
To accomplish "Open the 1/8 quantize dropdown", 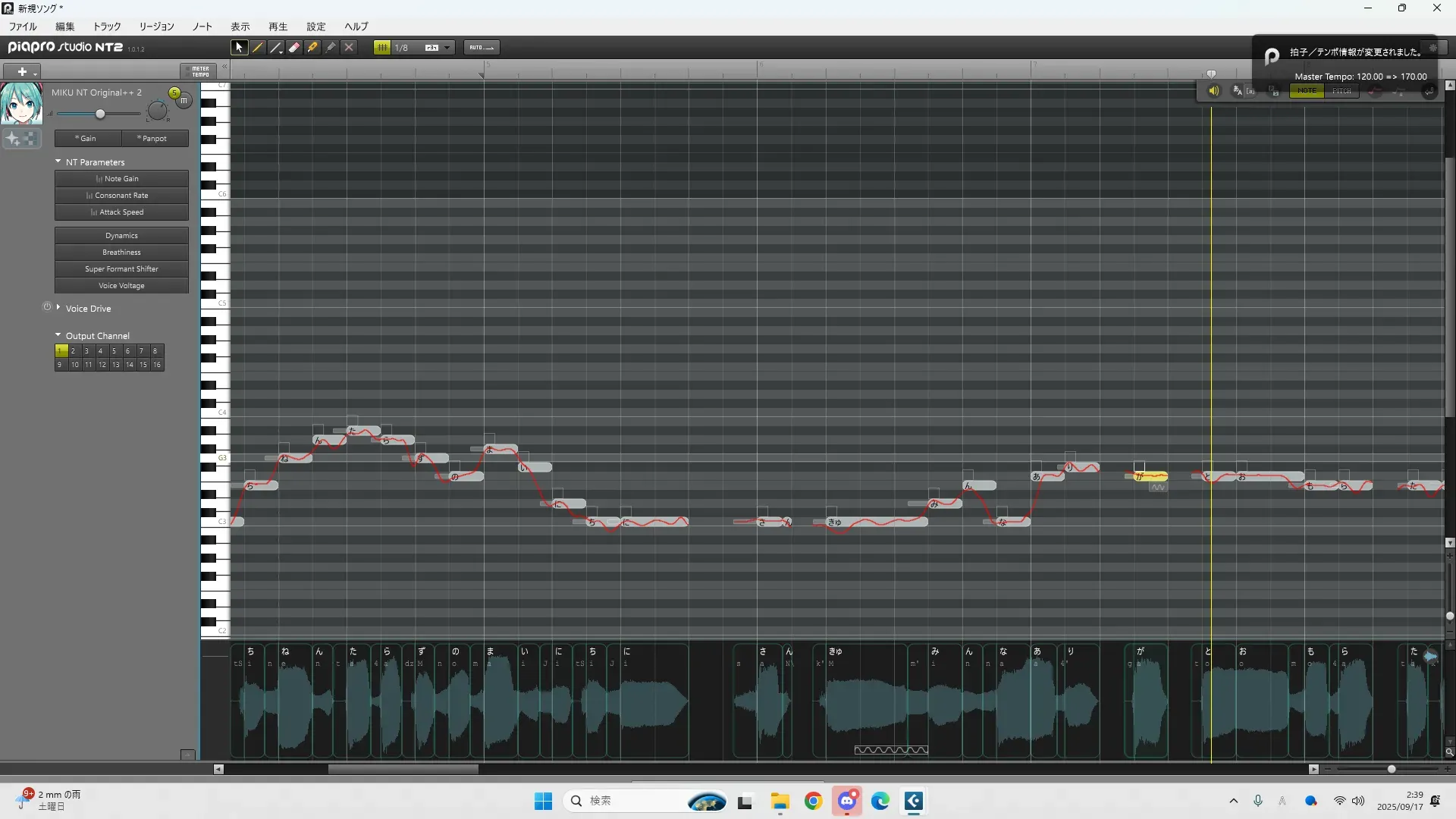I will pyautogui.click(x=447, y=48).
